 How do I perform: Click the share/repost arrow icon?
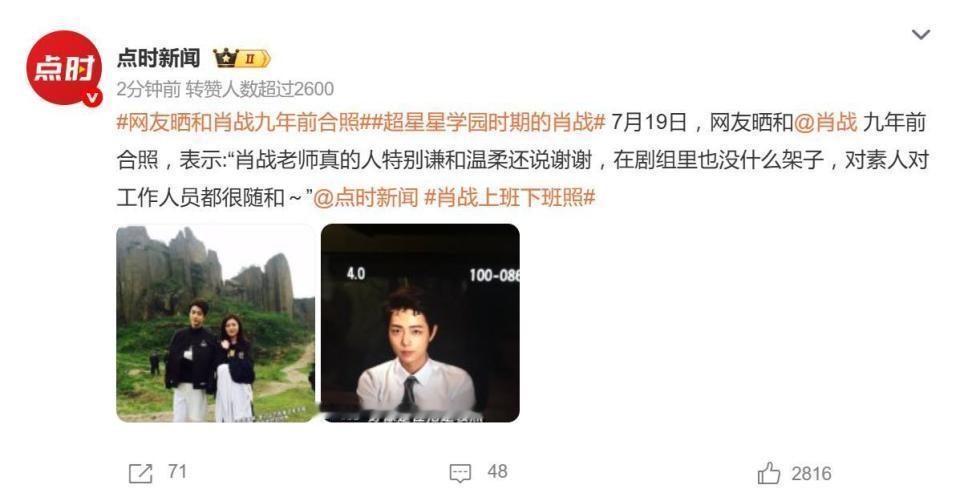[x=140, y=473]
